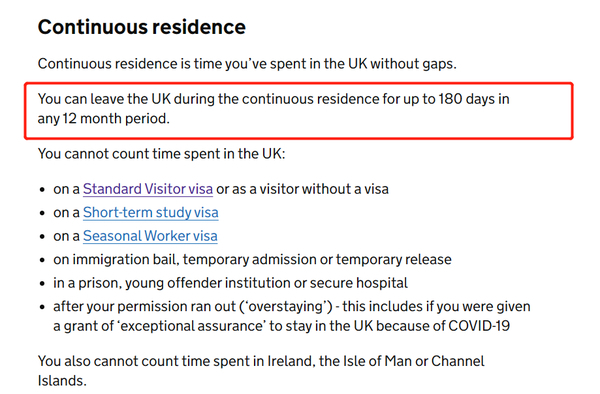Follow the Seasonal Worker visa link
The height and width of the screenshot is (394, 600).
pyautogui.click(x=150, y=236)
